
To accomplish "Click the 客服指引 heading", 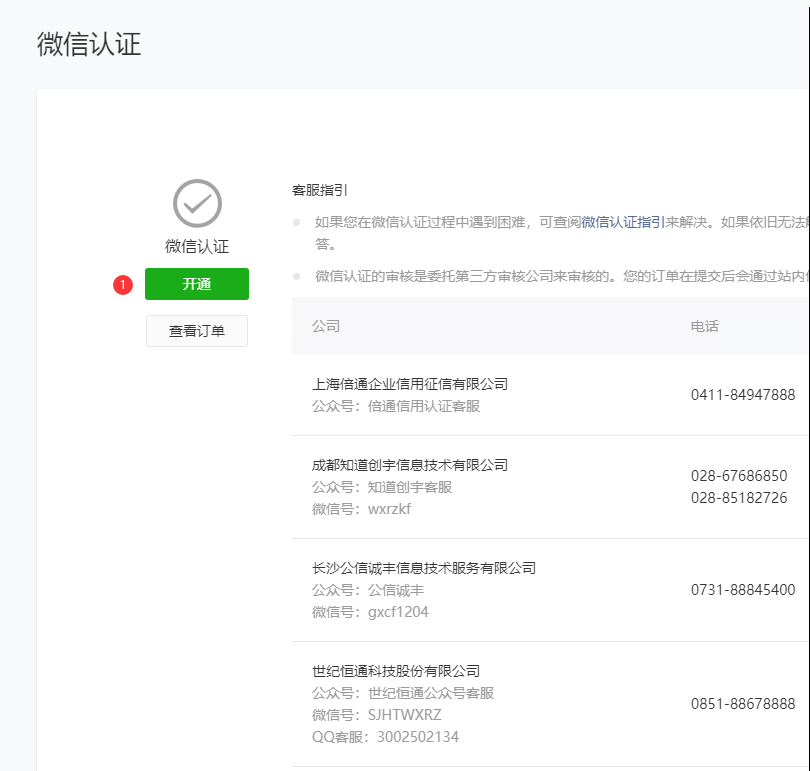I will coord(320,191).
